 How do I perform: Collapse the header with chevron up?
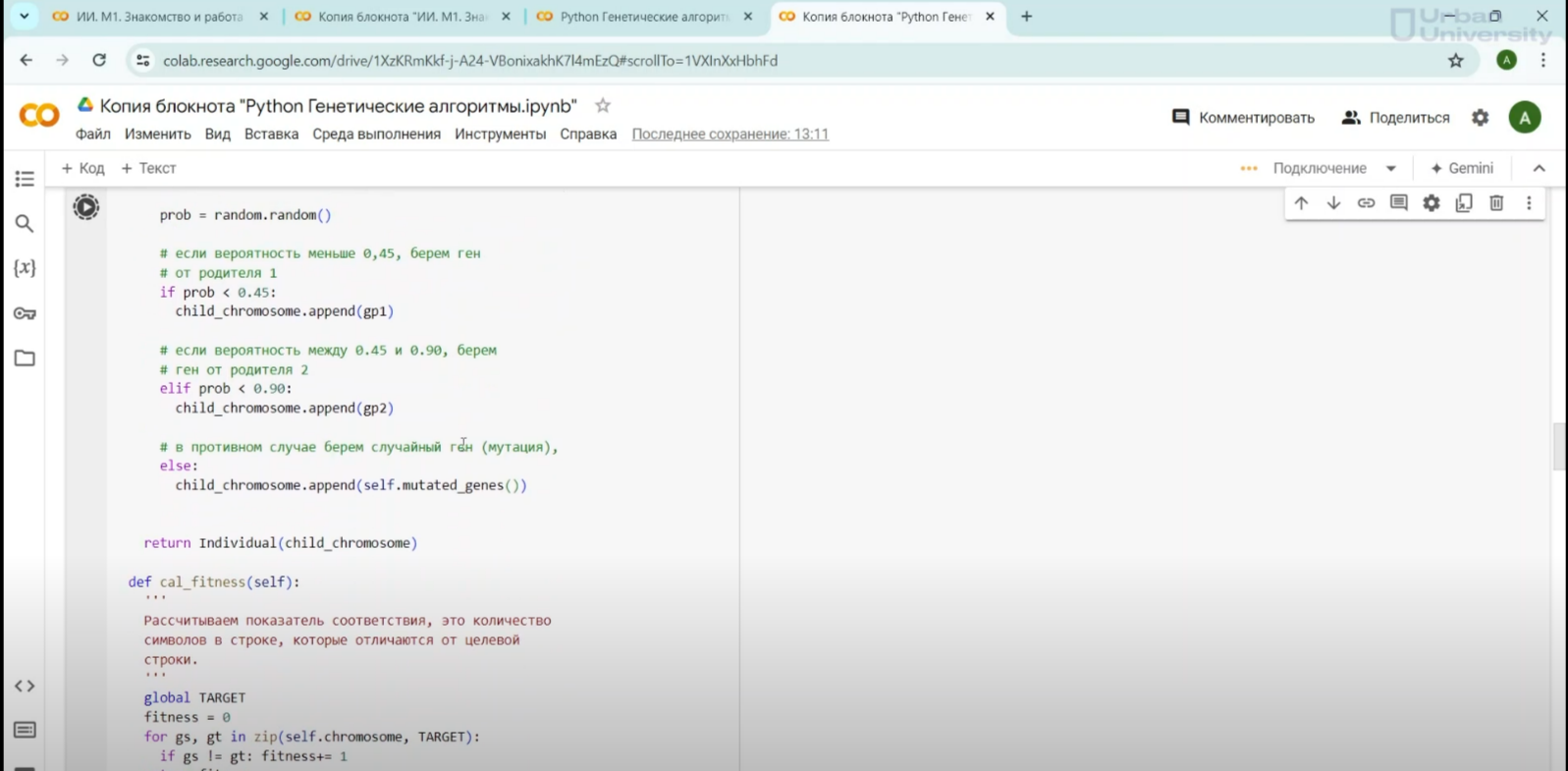coord(1539,169)
